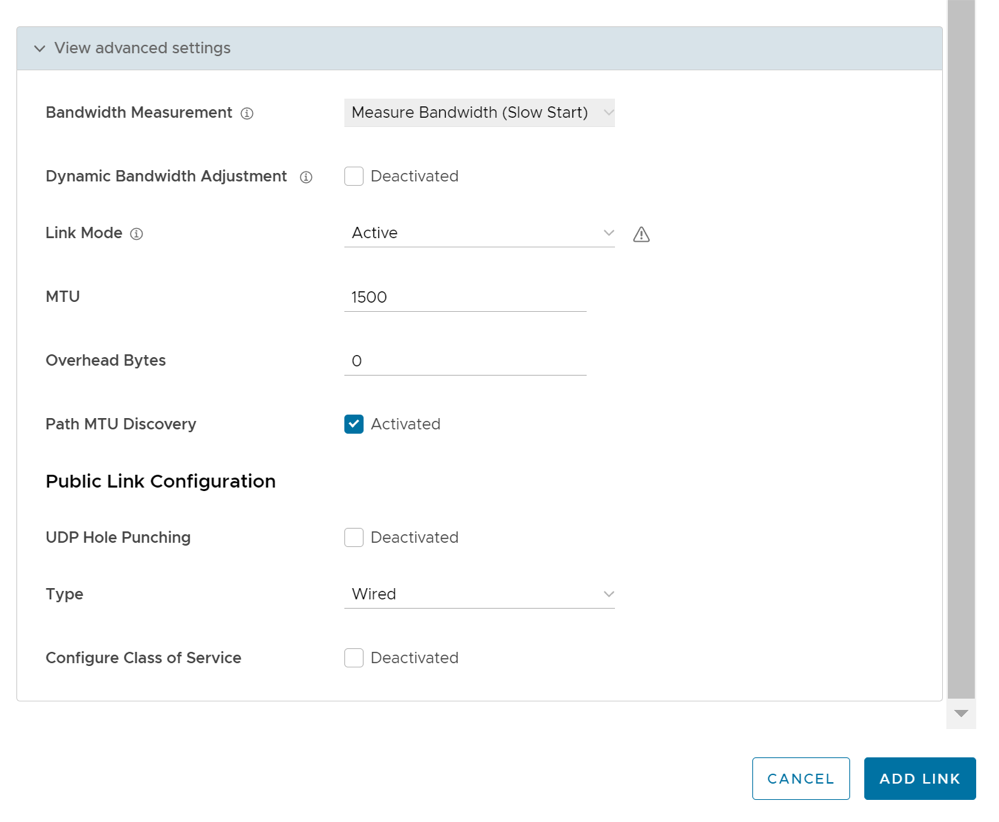This screenshot has height=822, width=999.
Task: Click the warning triangle beside Link Mode
Action: coord(641,234)
